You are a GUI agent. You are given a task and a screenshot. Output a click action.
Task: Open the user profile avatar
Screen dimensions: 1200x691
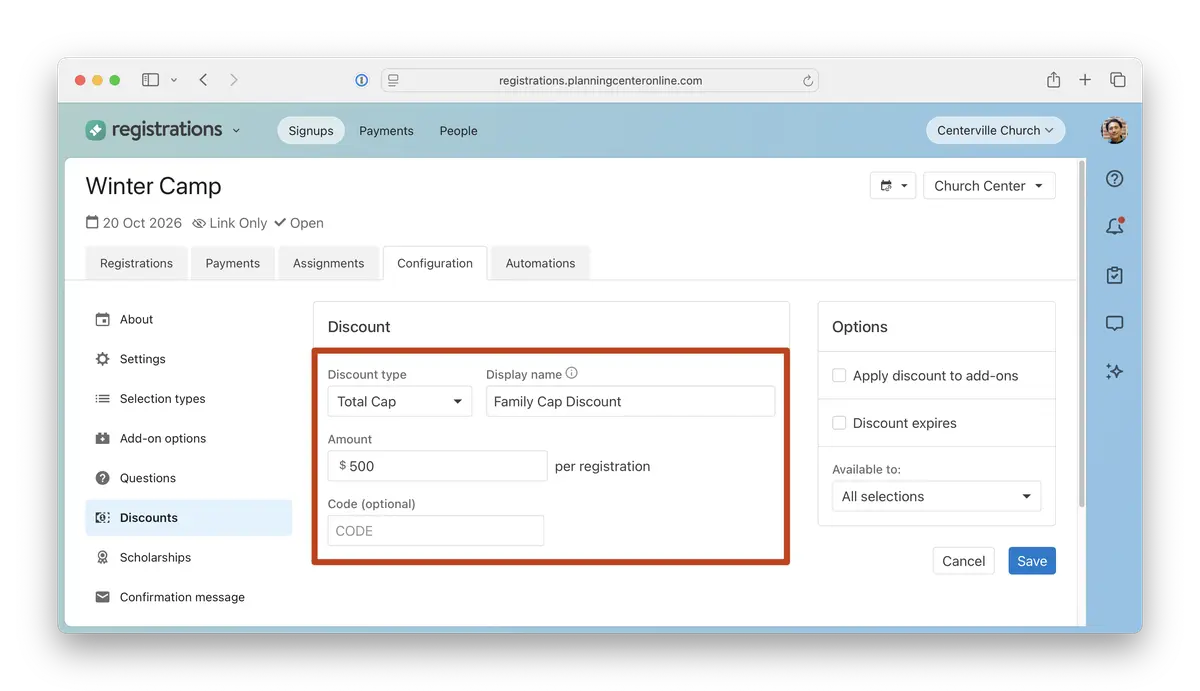point(1114,130)
